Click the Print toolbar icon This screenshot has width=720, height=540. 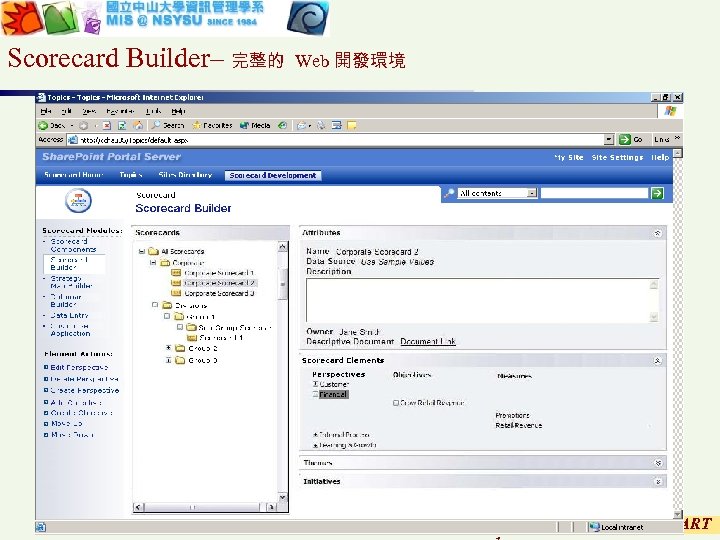point(321,125)
